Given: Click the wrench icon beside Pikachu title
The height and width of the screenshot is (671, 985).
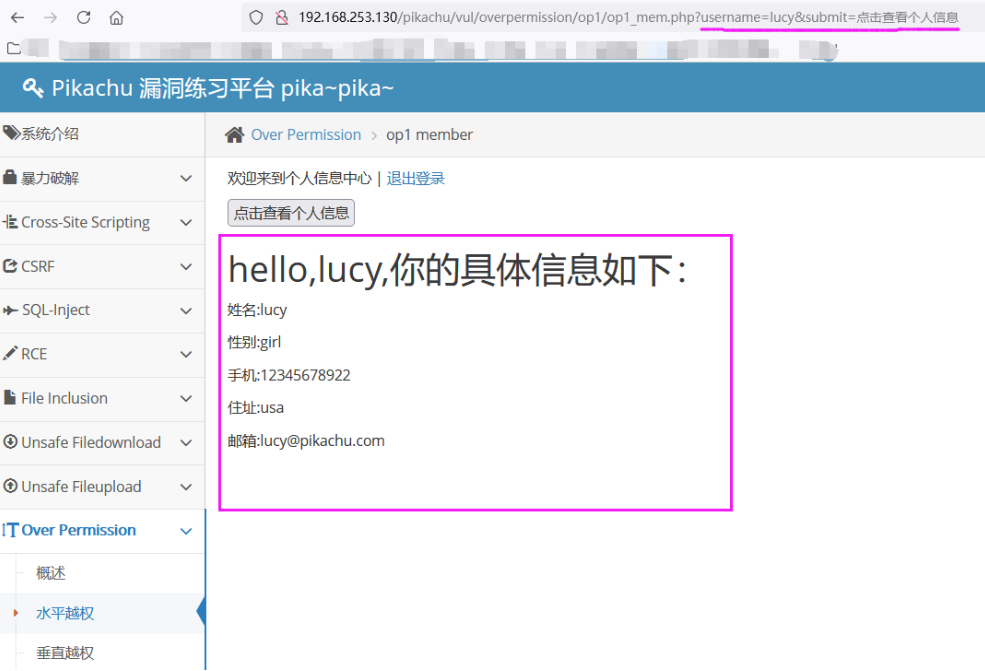Looking at the screenshot, I should (x=33, y=88).
